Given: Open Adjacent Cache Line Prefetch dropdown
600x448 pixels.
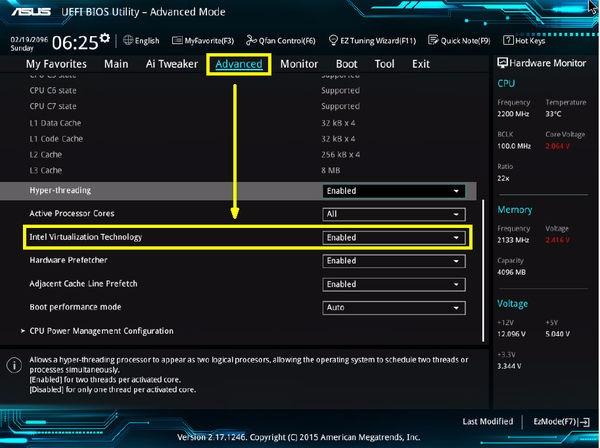Looking at the screenshot, I should click(395, 284).
